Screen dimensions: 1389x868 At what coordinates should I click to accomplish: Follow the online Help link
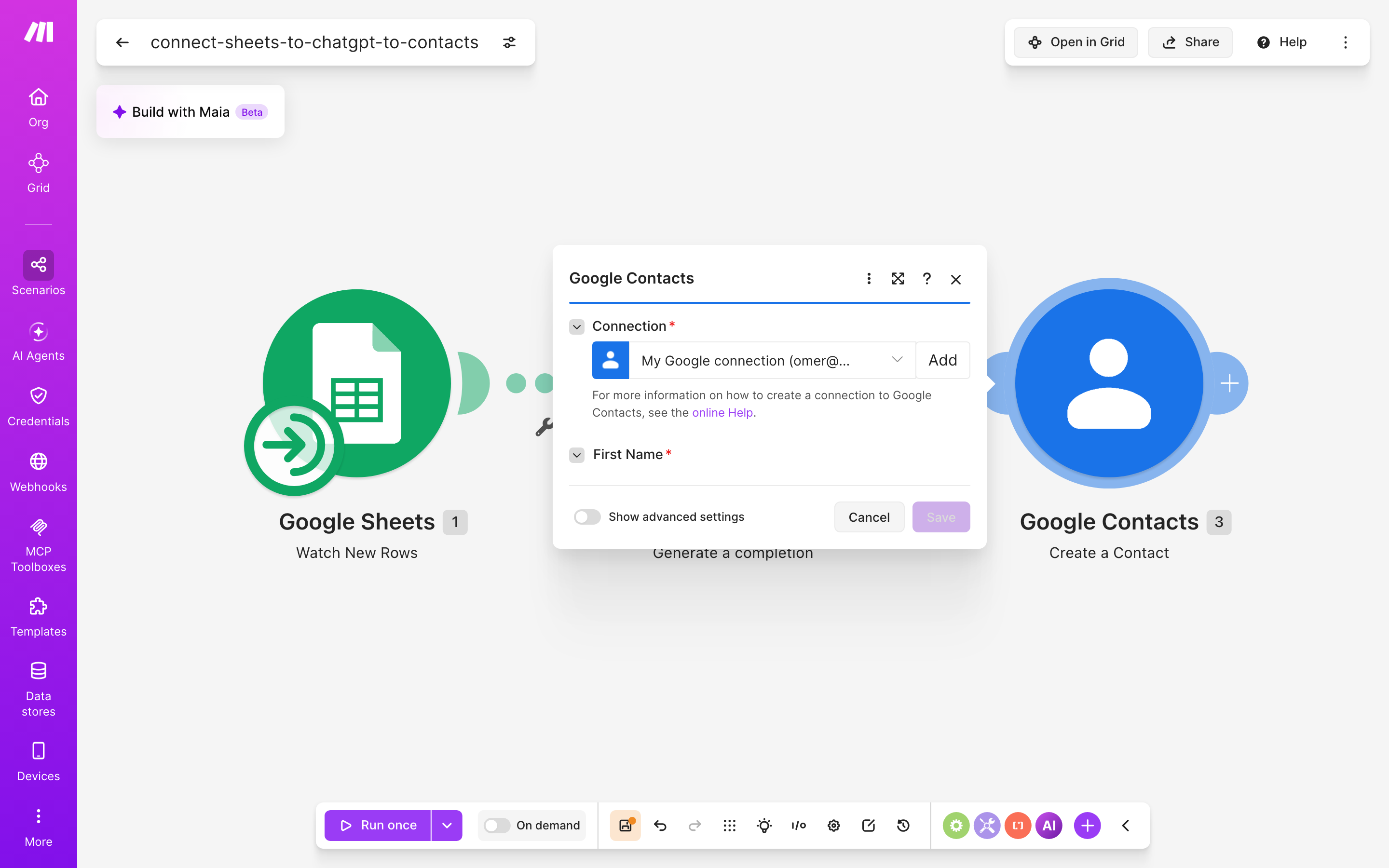(722, 413)
